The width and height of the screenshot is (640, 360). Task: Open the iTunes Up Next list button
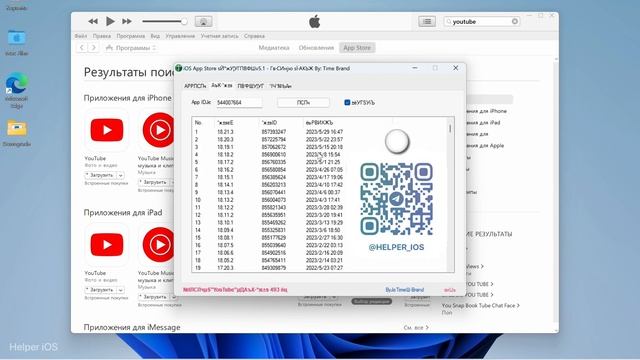click(427, 21)
